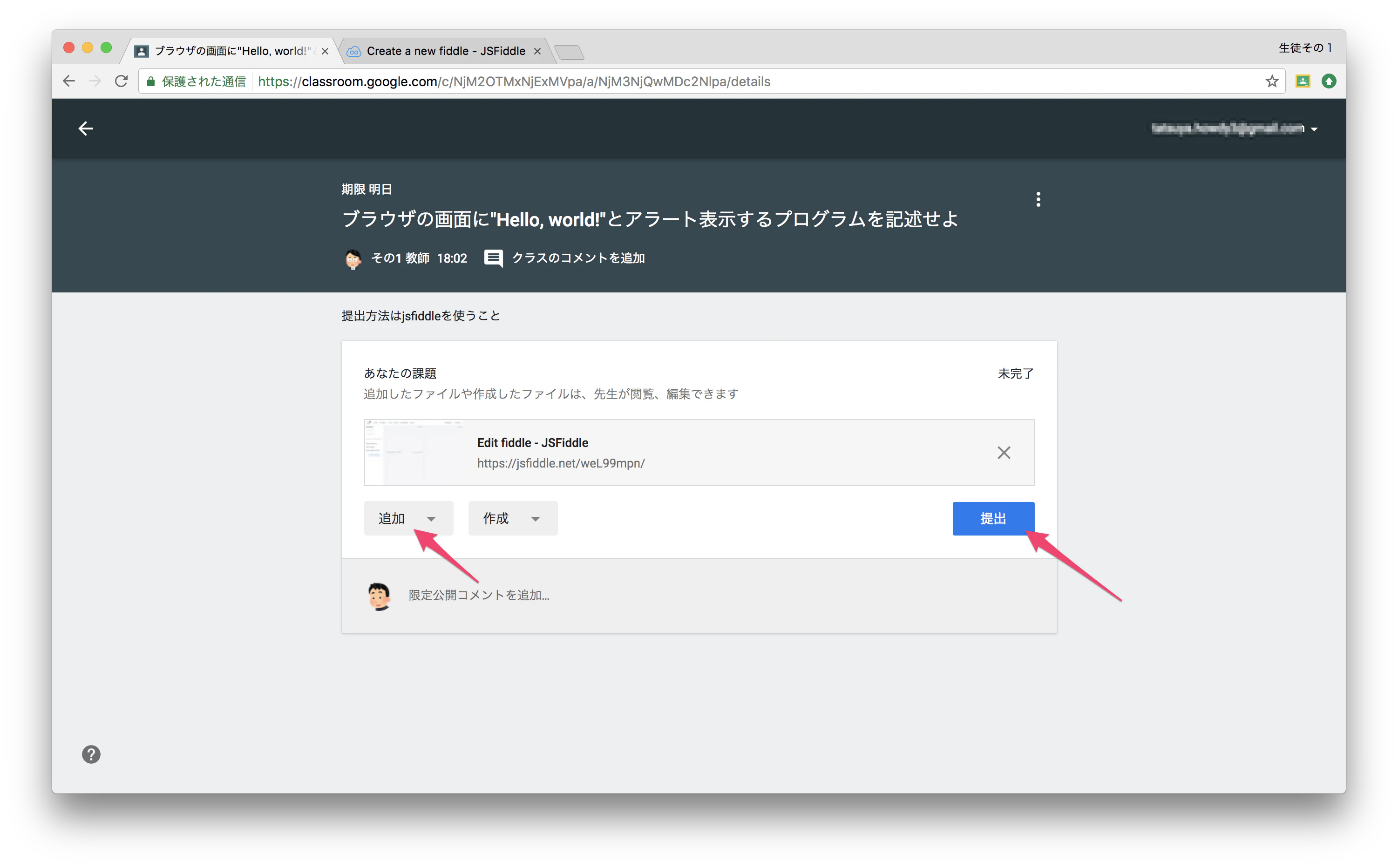Click クラスのコメントを追加 link
This screenshot has width=1398, height=868.
click(x=578, y=258)
